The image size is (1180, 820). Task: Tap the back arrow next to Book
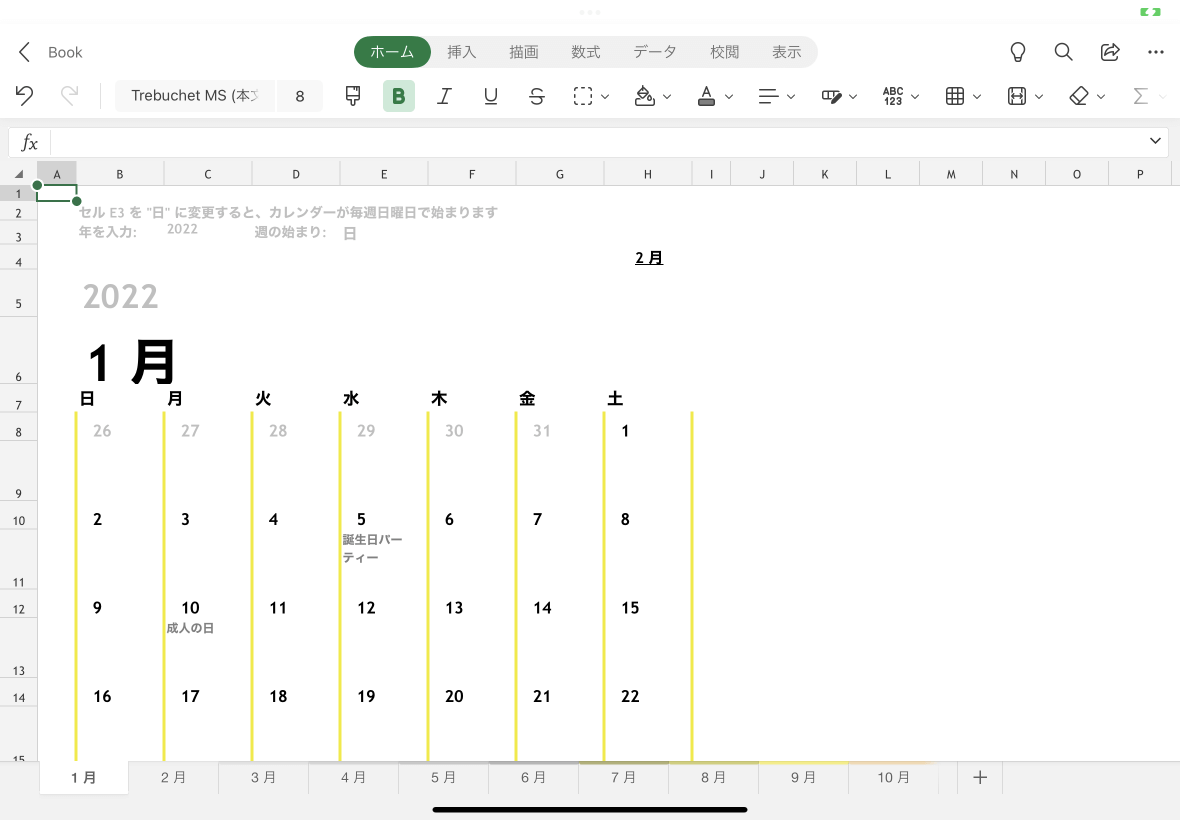tap(24, 52)
